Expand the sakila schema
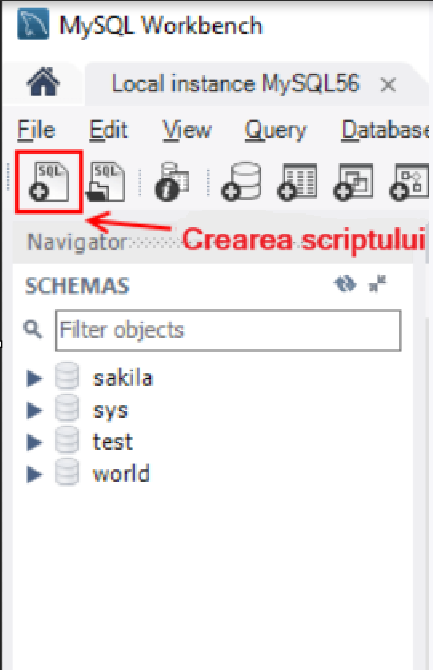This screenshot has width=433, height=670. point(35,378)
